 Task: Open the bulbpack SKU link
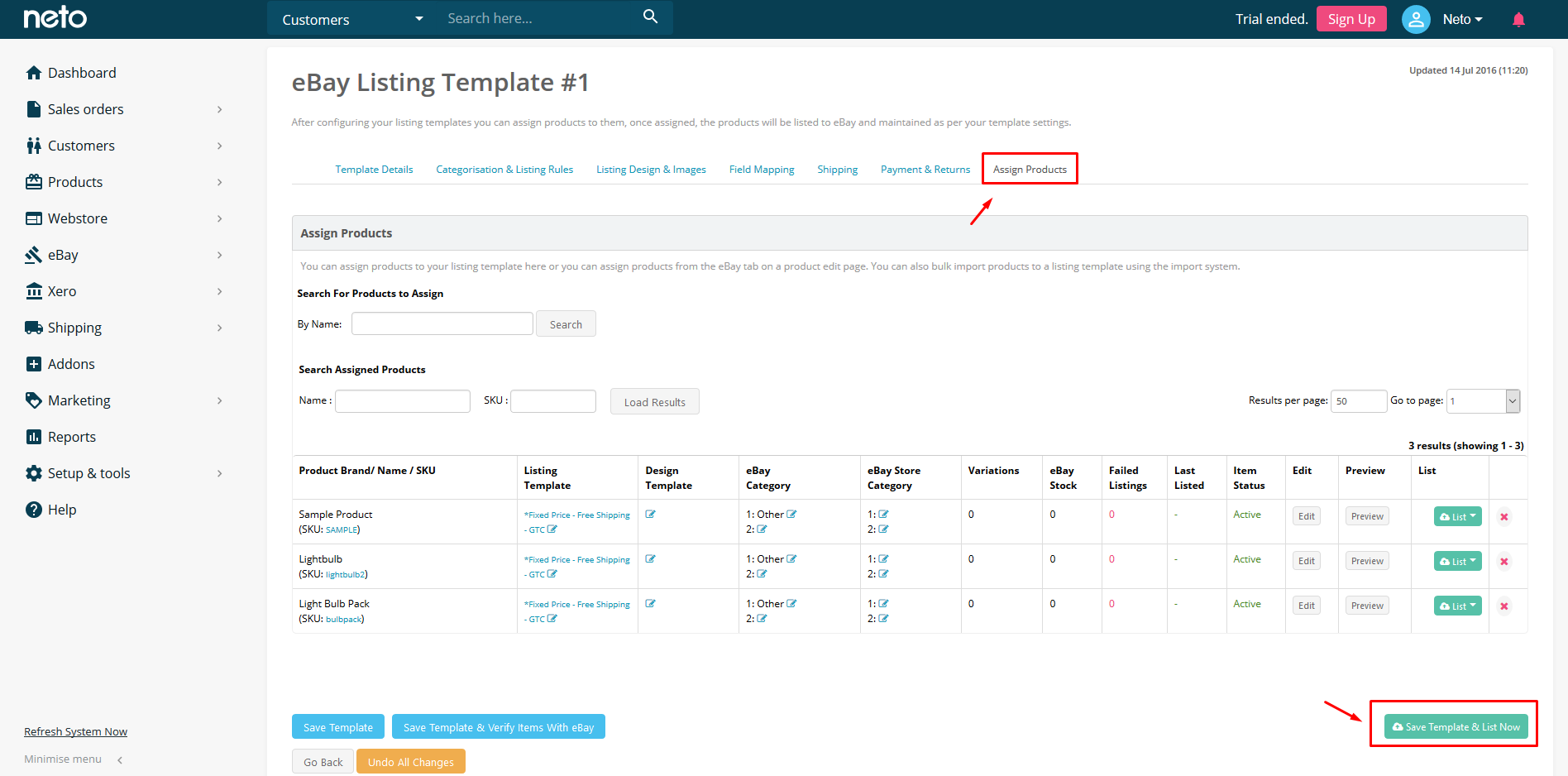coord(343,619)
